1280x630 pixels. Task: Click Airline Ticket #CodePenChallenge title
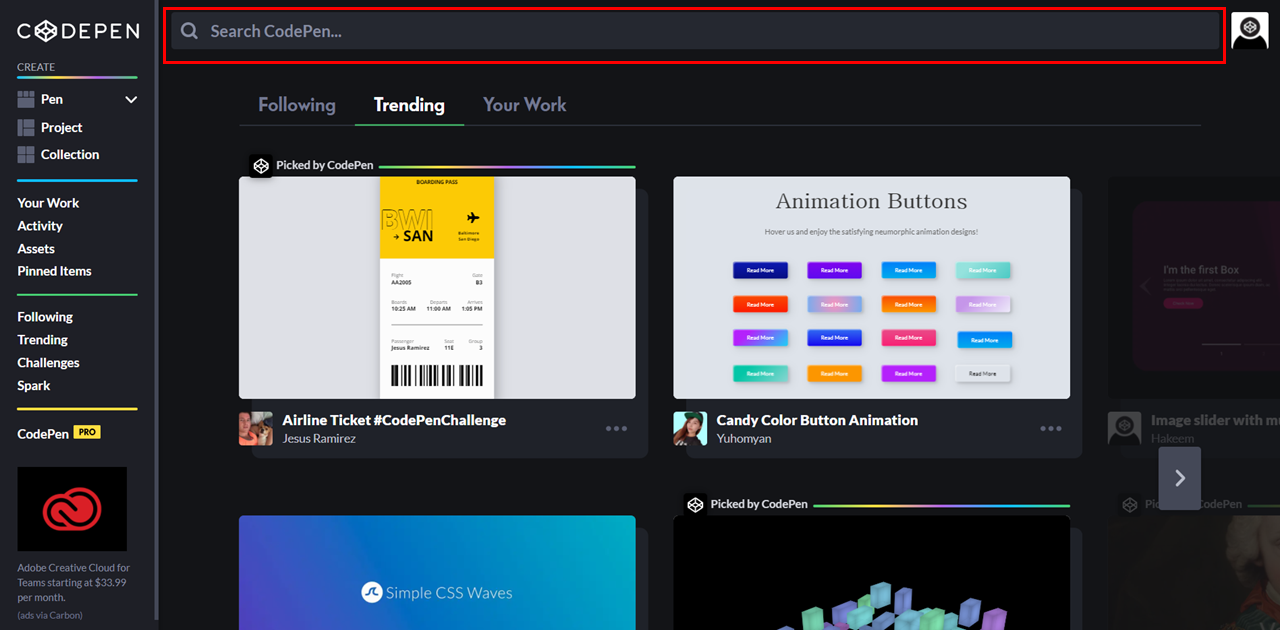(x=394, y=420)
